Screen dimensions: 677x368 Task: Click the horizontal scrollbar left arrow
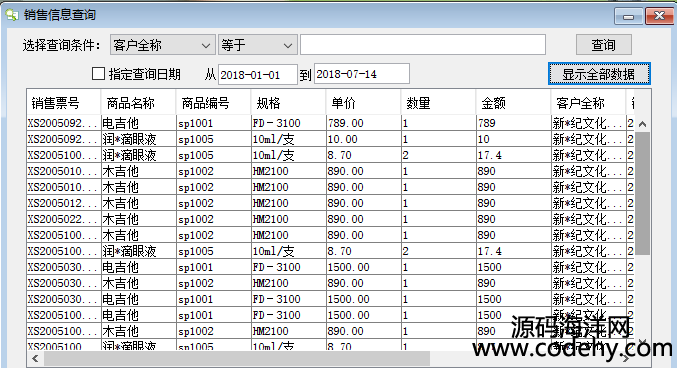click(35, 358)
